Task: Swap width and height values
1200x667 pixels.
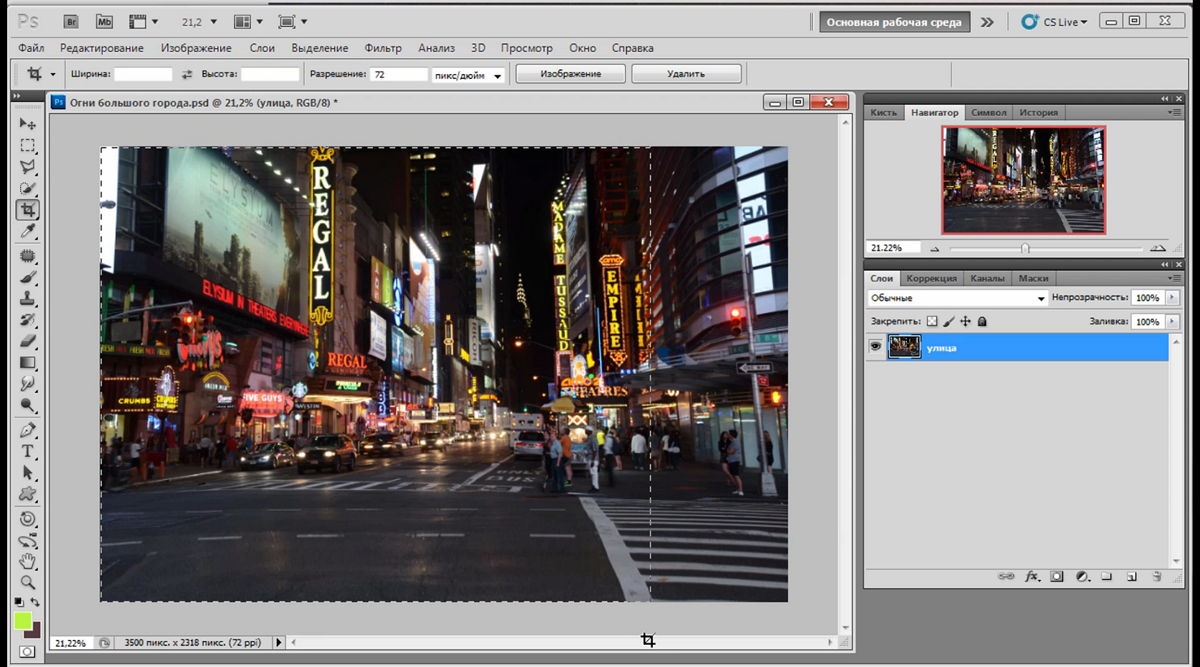Action: click(x=187, y=74)
